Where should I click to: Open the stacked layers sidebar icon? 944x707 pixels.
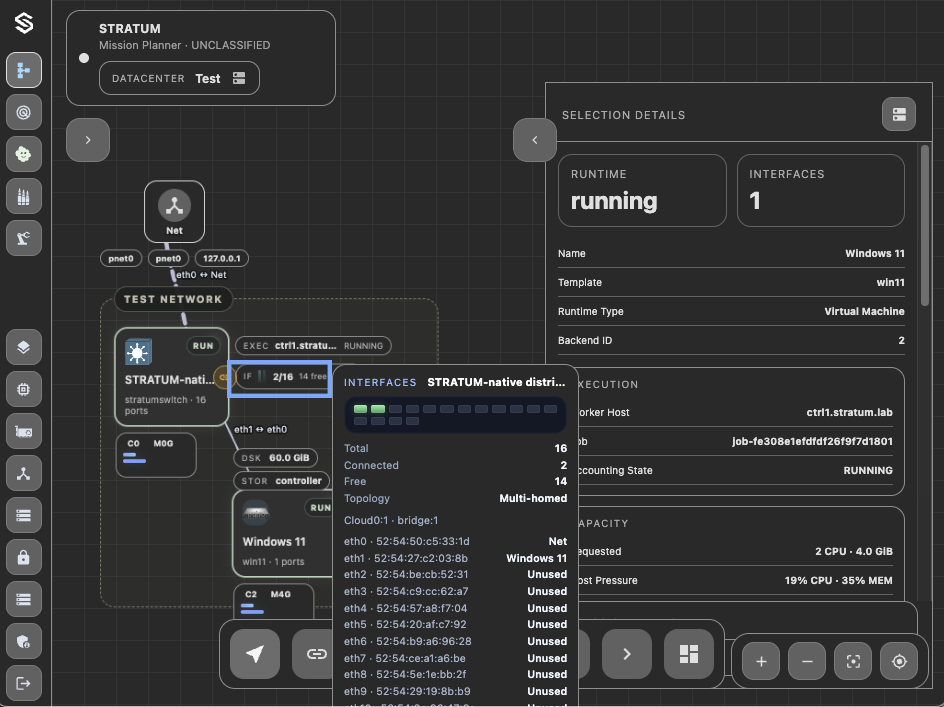(24, 347)
